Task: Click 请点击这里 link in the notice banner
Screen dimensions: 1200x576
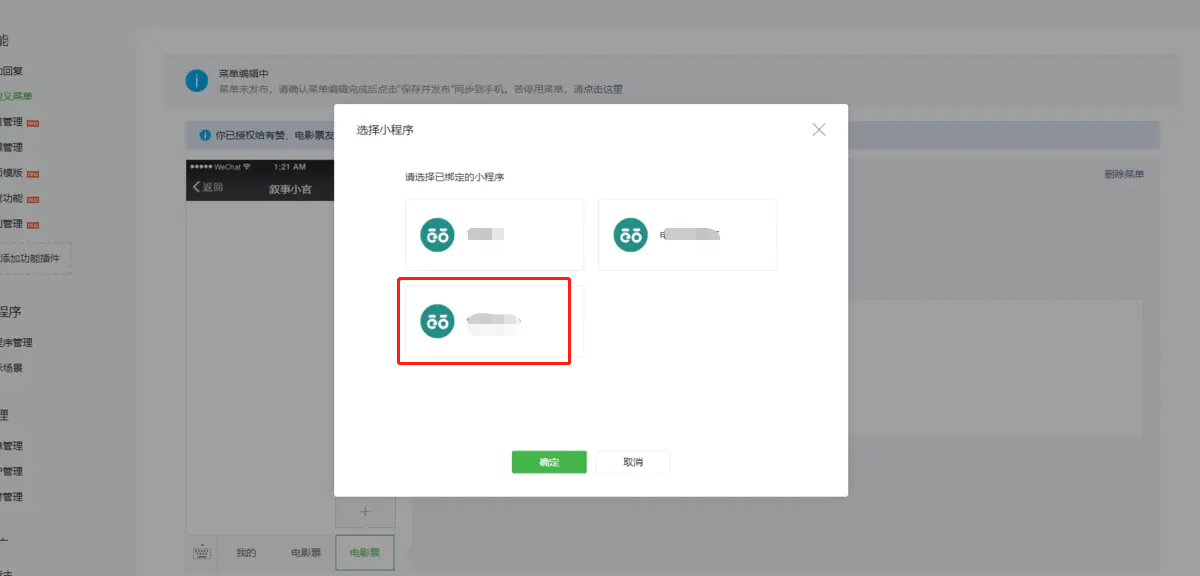Action: pos(598,89)
